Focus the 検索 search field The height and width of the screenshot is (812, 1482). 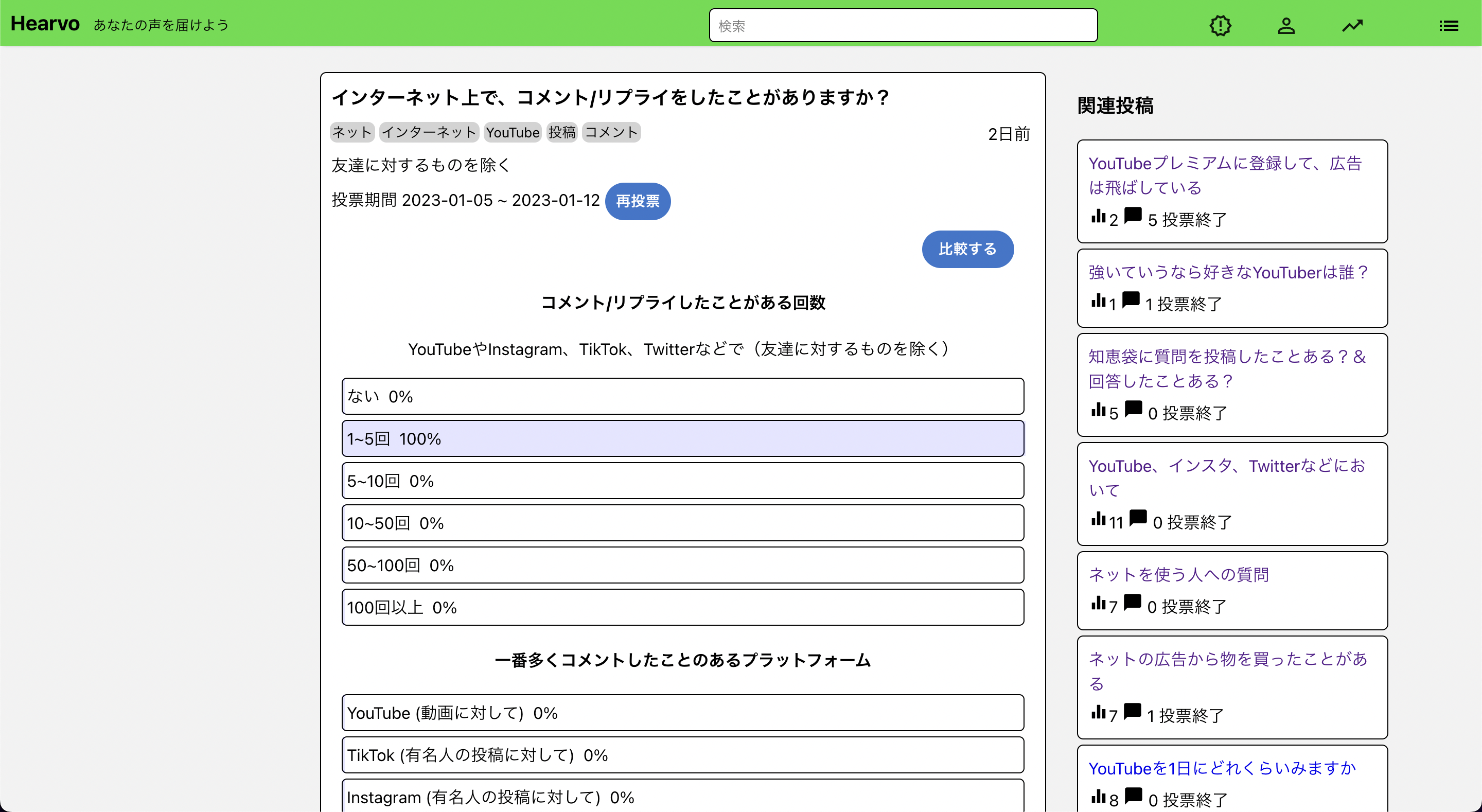tap(903, 26)
